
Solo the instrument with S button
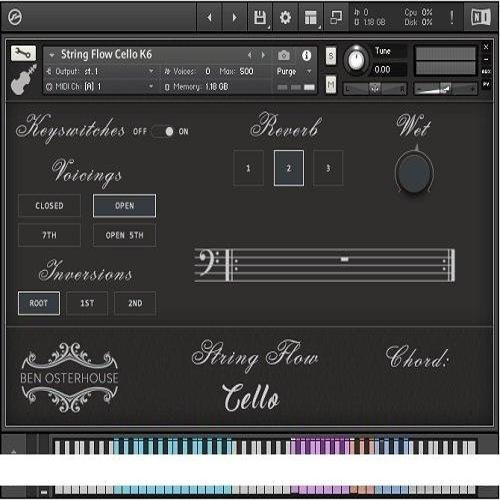[x=331, y=56]
